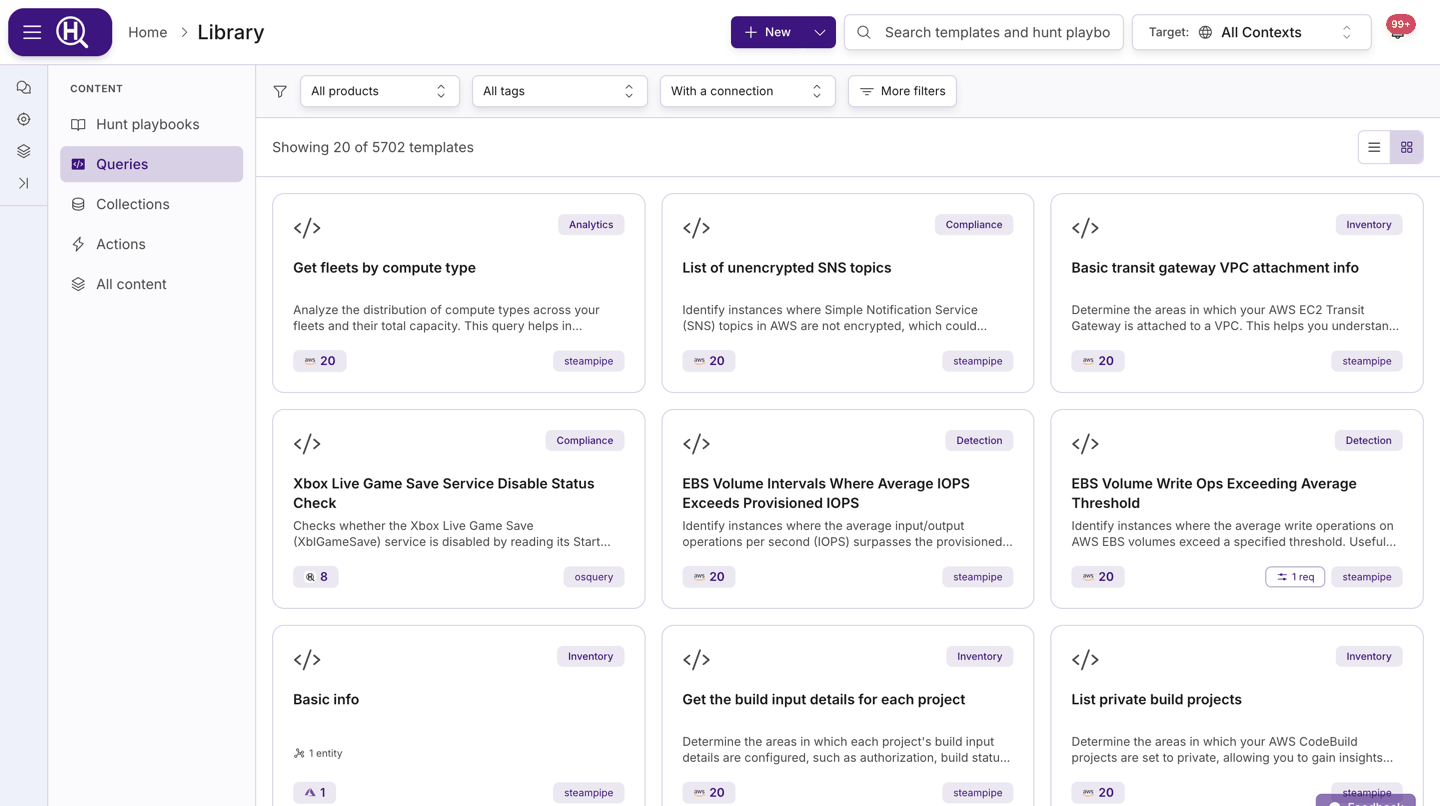This screenshot has height=806, width=1440.
Task: Switch to grid view layout
Action: coord(1407,147)
